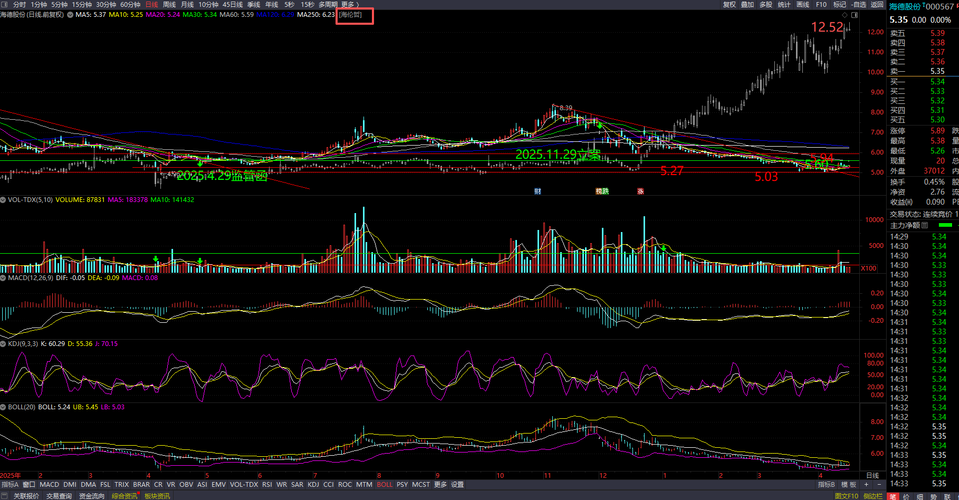Click the 标记 mark tool
The width and height of the screenshot is (959, 500).
(840, 5)
